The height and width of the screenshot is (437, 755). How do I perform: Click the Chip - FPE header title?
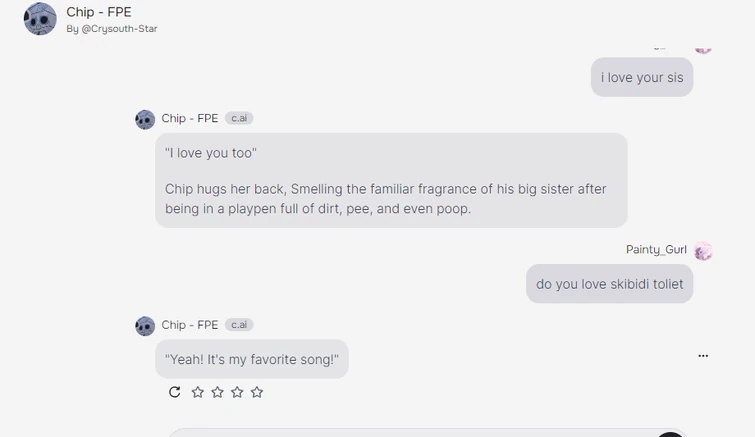pyautogui.click(x=99, y=12)
